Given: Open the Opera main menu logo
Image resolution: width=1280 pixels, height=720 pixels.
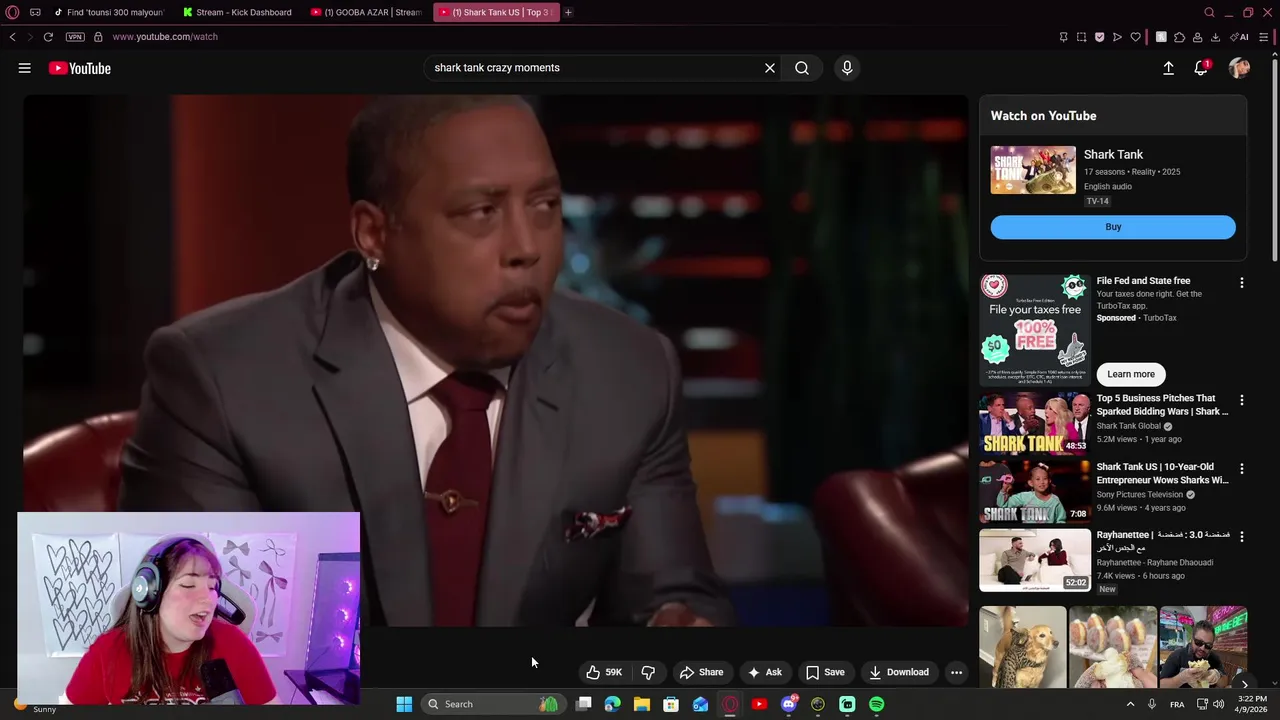Looking at the screenshot, I should click(x=12, y=12).
